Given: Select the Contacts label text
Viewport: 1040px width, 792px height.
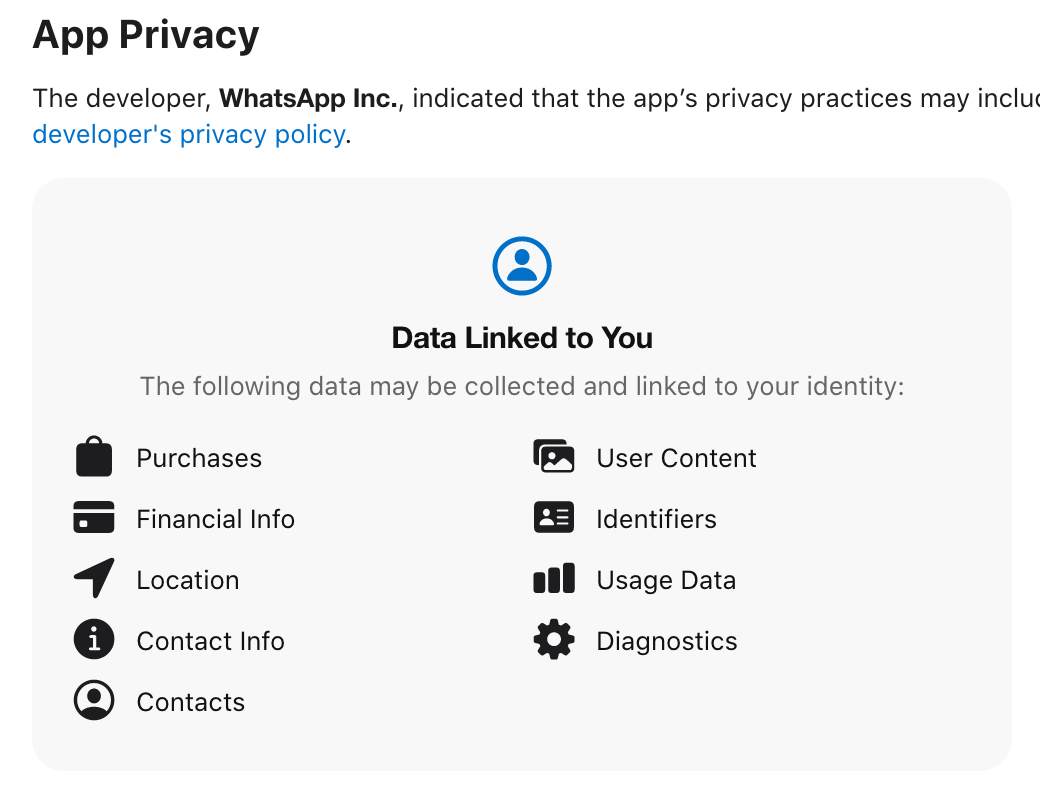Looking at the screenshot, I should click(x=191, y=702).
